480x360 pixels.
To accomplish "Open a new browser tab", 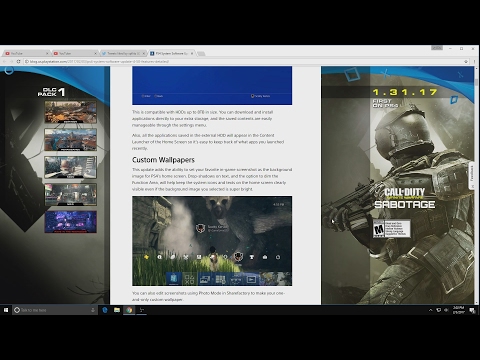I will coord(201,54).
